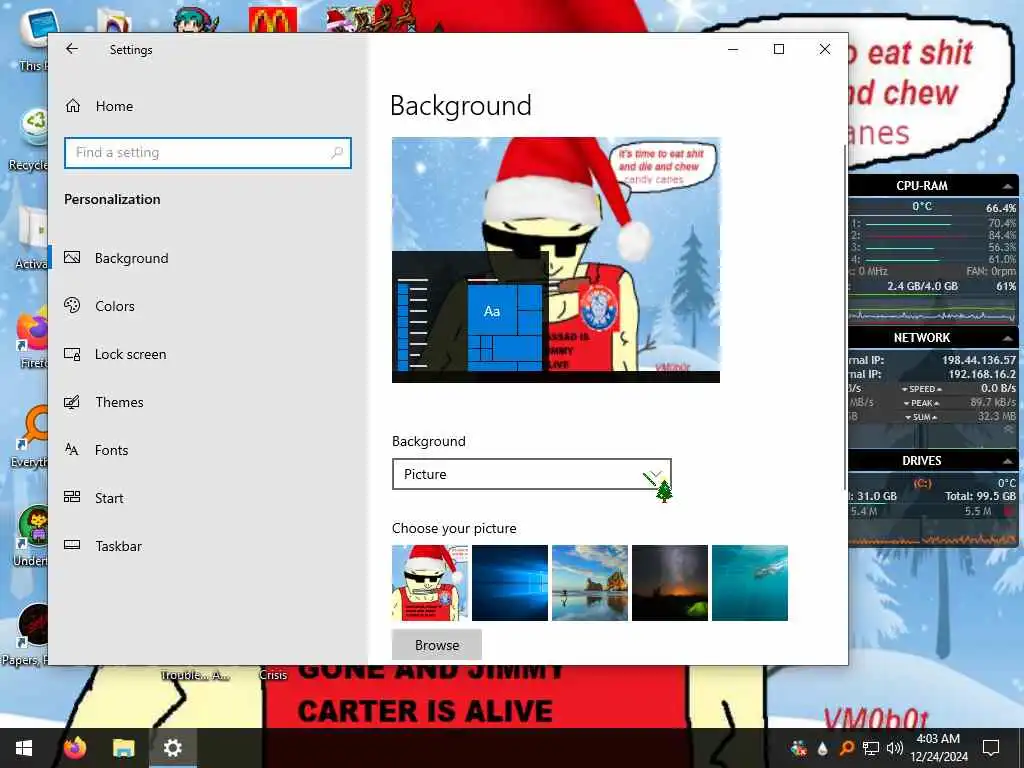
Task: Open the Lock screen settings page
Action: (130, 354)
